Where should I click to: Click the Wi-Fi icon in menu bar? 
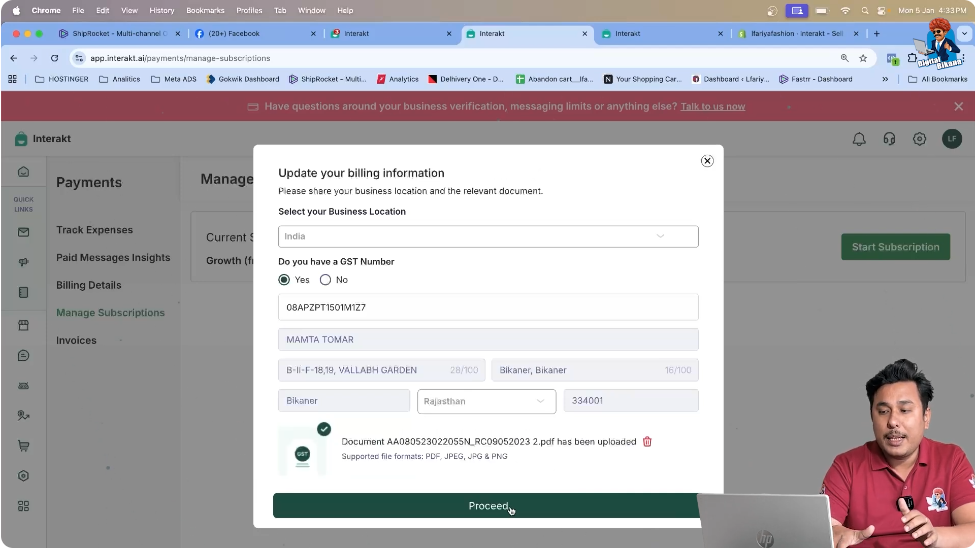click(x=845, y=11)
